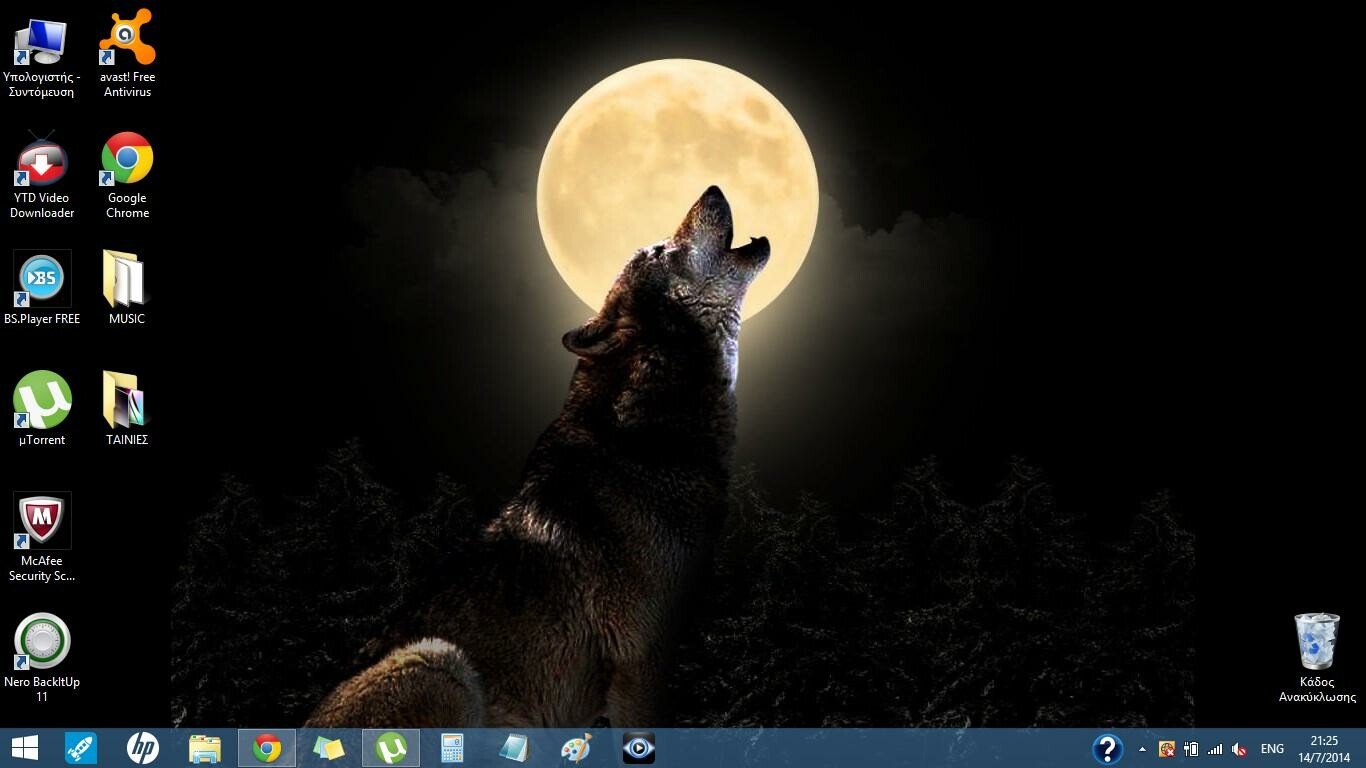Image resolution: width=1366 pixels, height=768 pixels.
Task: Expand the hidden system tray icons
Action: pos(1142,749)
